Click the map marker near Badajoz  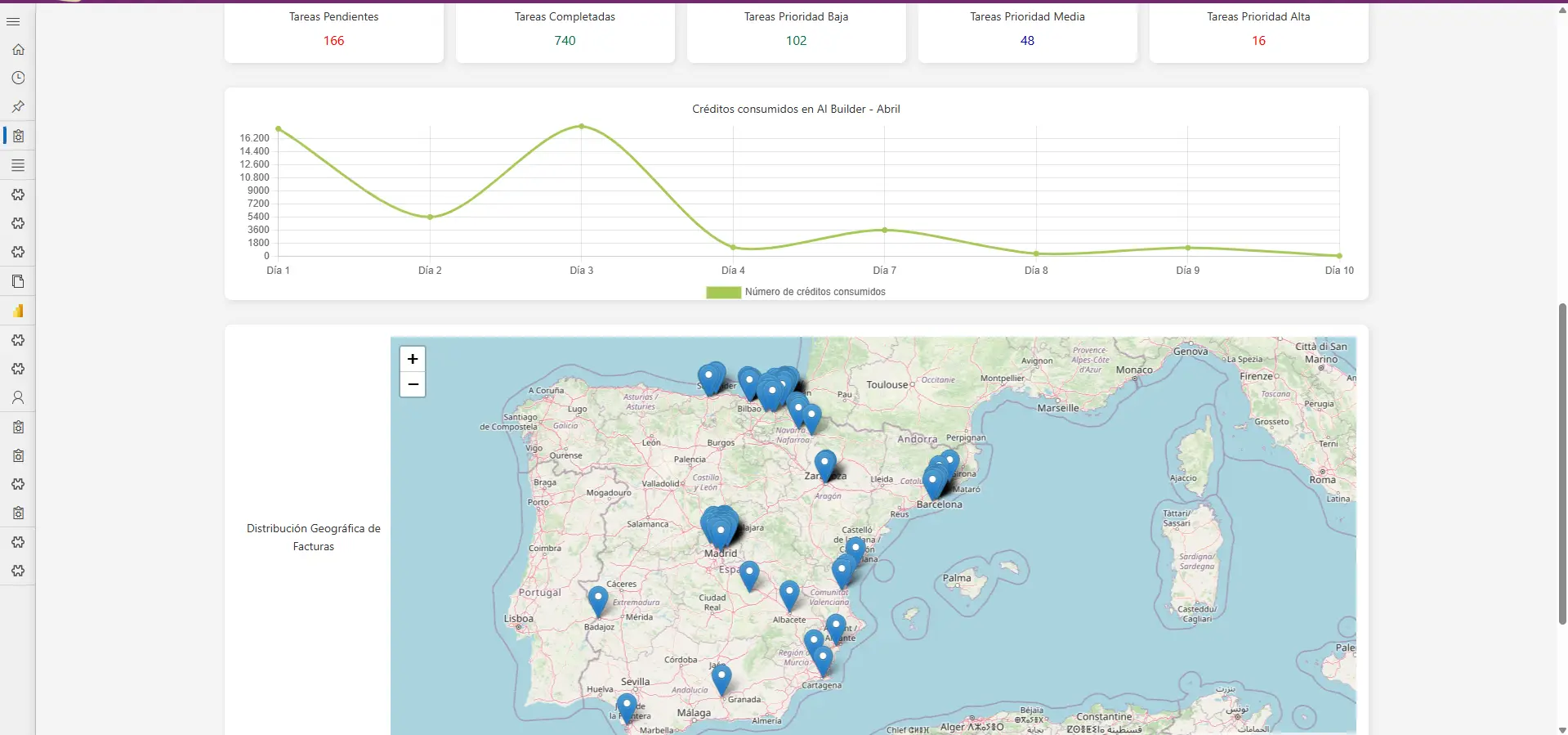[598, 600]
